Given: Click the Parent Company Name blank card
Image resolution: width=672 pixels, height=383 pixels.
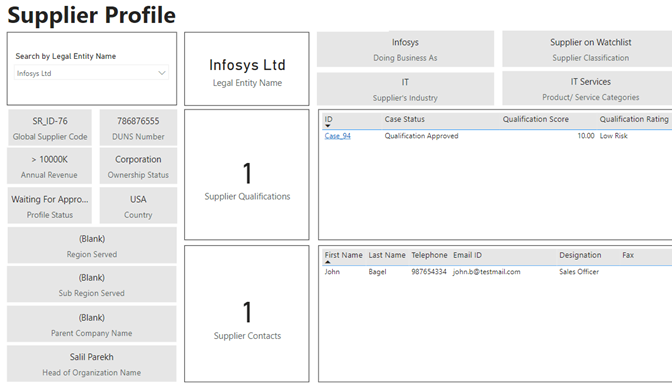Looking at the screenshot, I should (92, 324).
